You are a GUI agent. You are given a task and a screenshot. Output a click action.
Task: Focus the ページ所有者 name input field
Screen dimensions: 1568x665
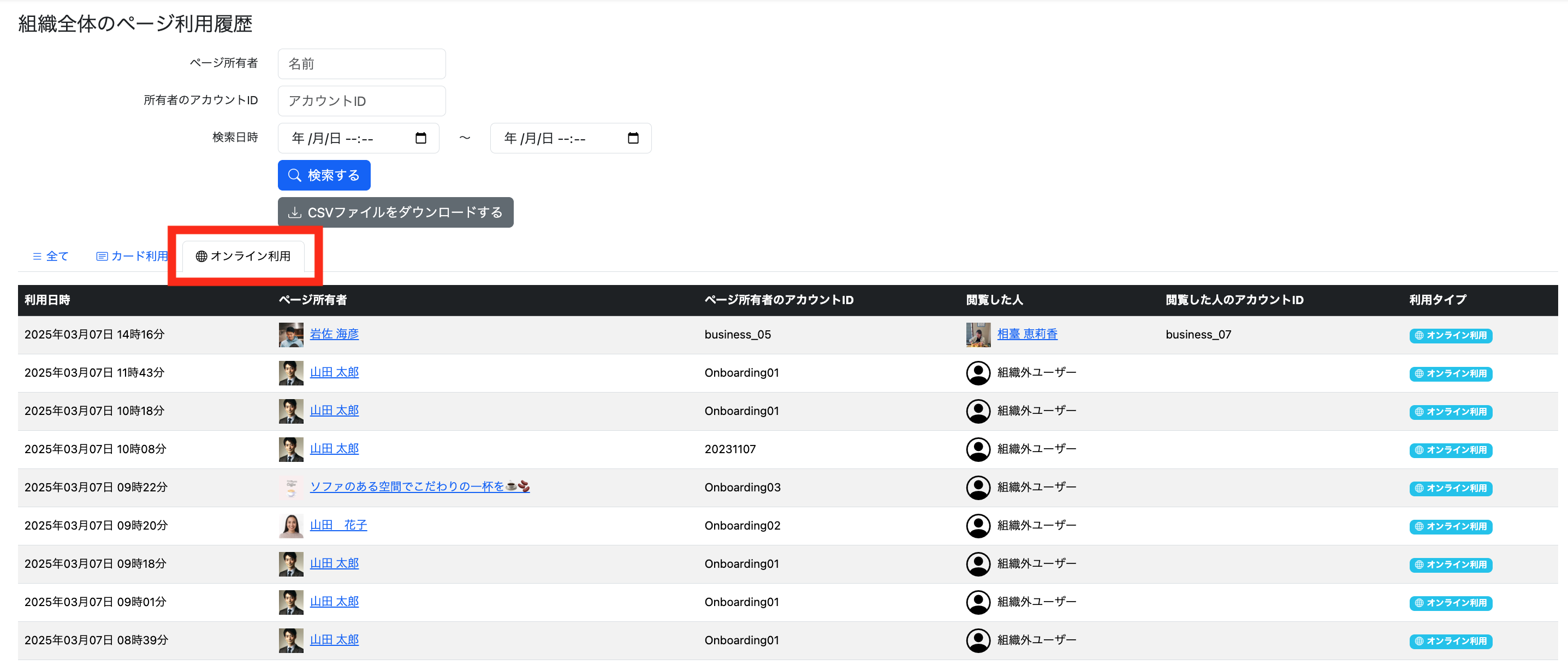coord(361,64)
